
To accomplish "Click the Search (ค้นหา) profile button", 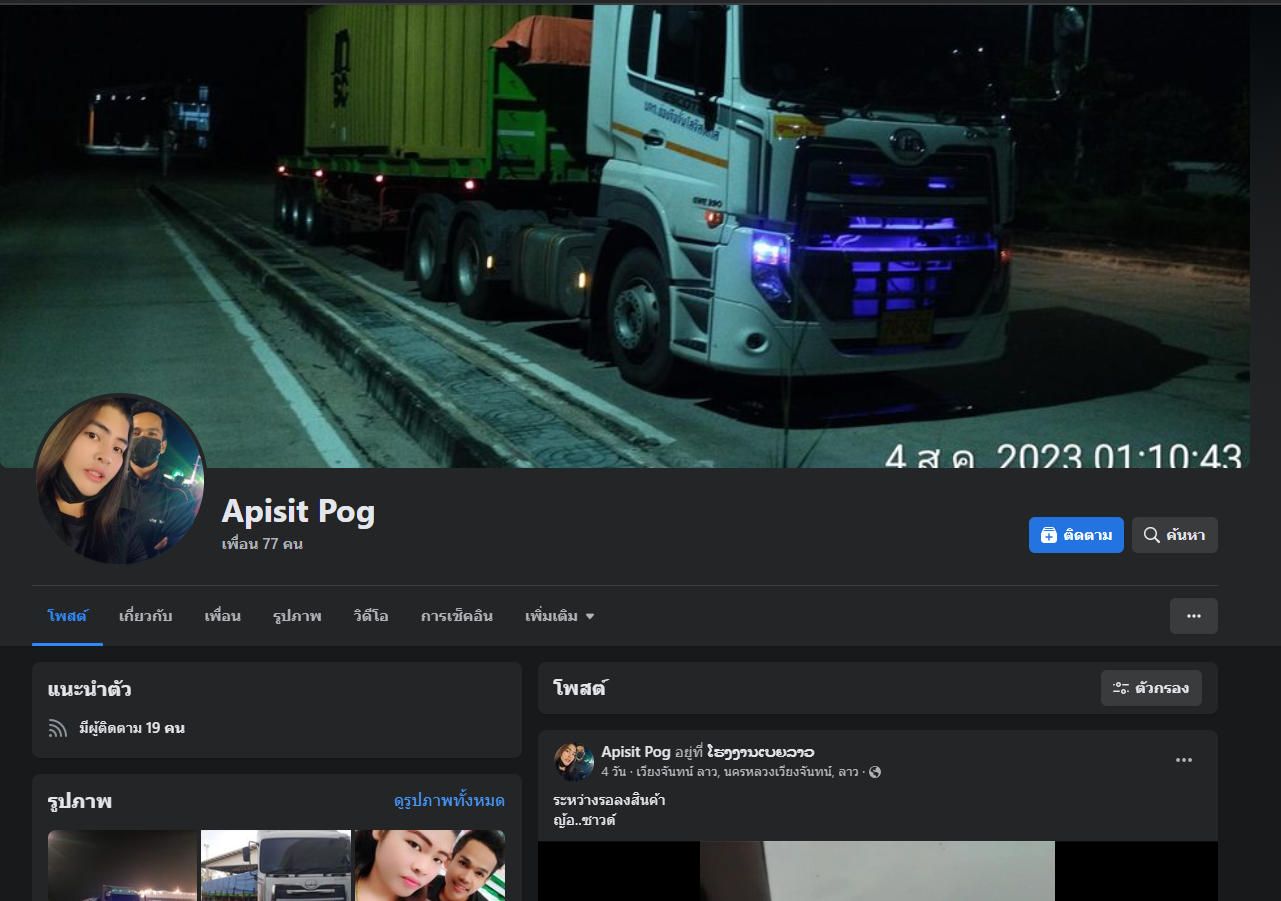I will coord(1174,535).
